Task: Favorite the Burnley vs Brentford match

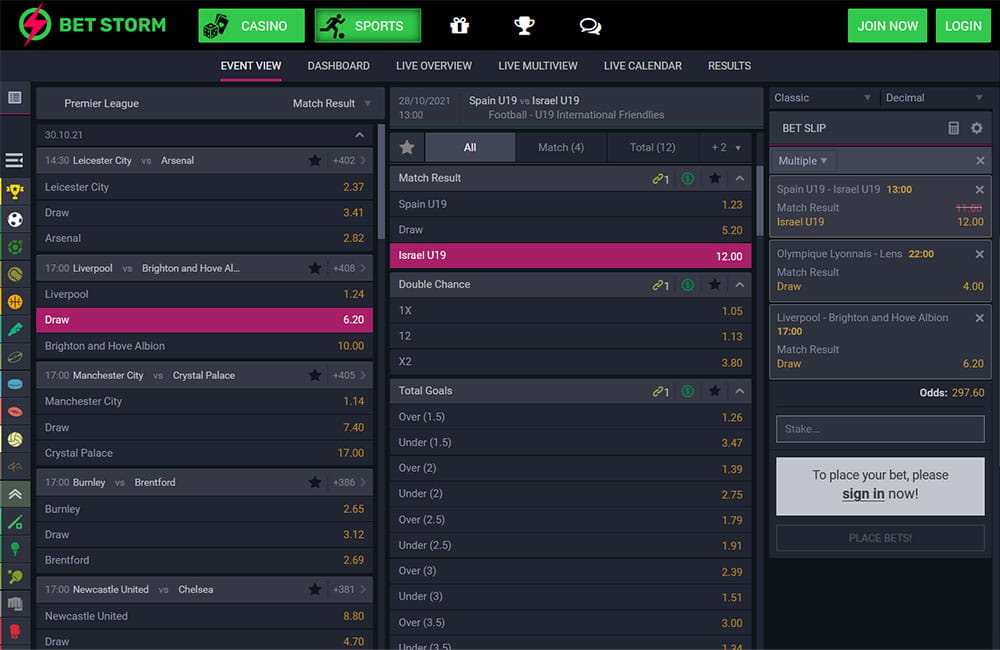Action: [x=314, y=483]
